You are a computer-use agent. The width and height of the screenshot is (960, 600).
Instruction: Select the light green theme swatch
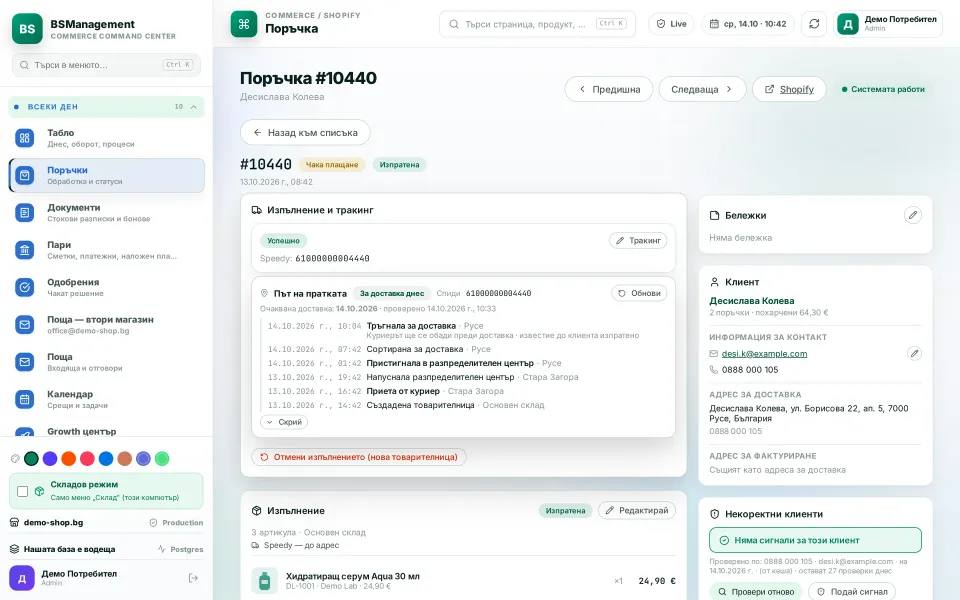pyautogui.click(x=162, y=459)
